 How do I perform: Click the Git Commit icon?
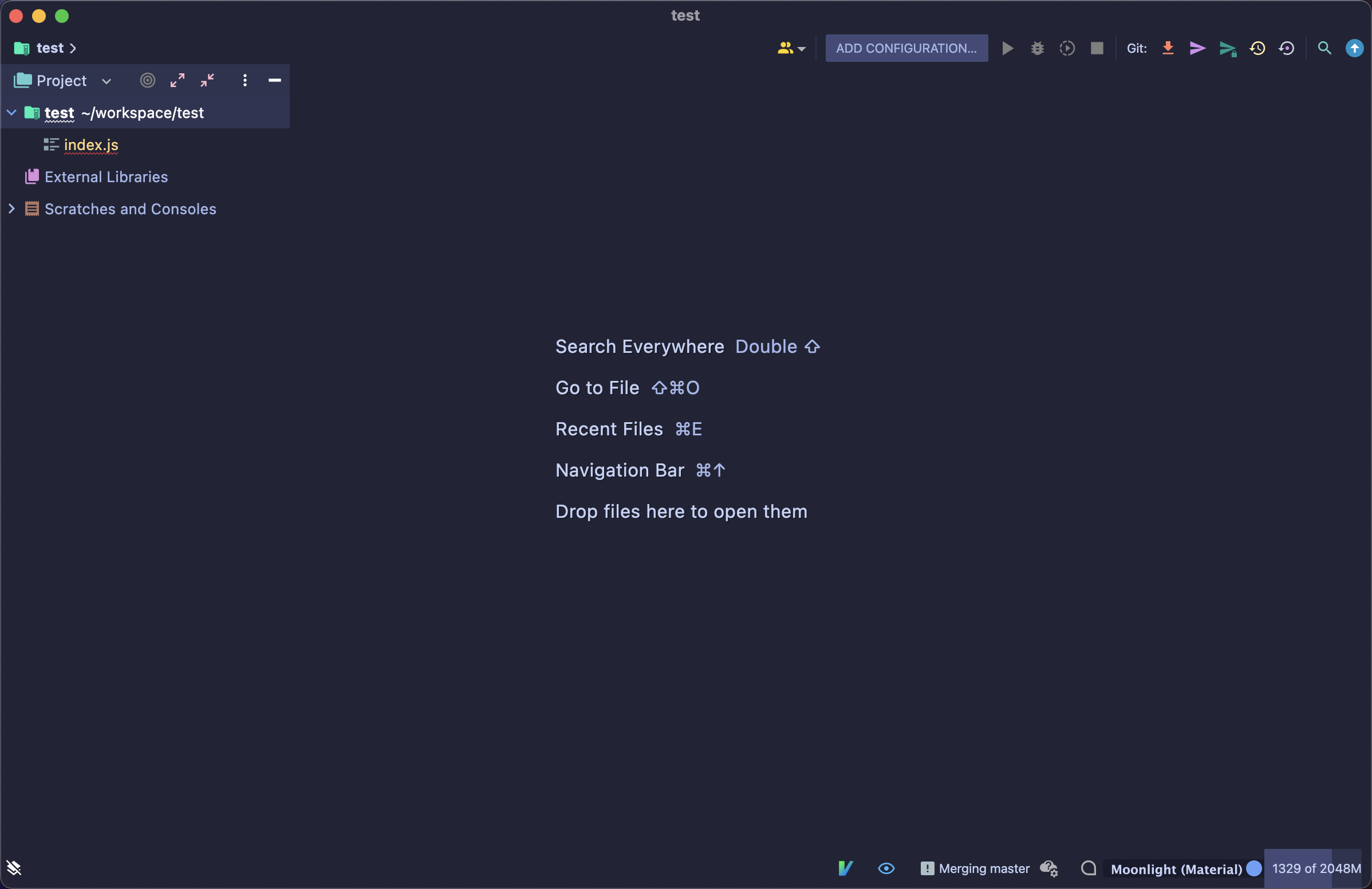pos(1197,48)
